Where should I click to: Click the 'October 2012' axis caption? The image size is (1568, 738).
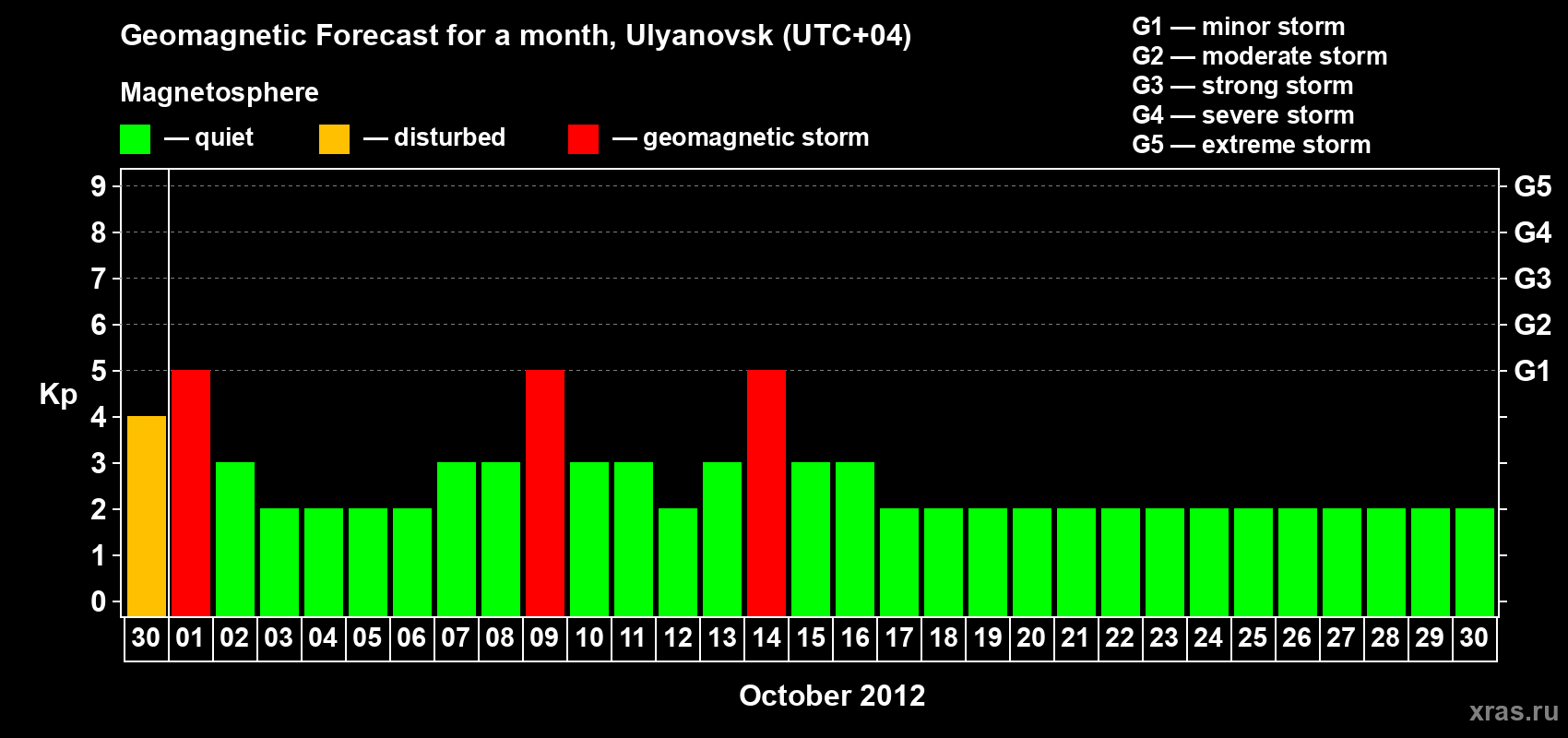(832, 696)
